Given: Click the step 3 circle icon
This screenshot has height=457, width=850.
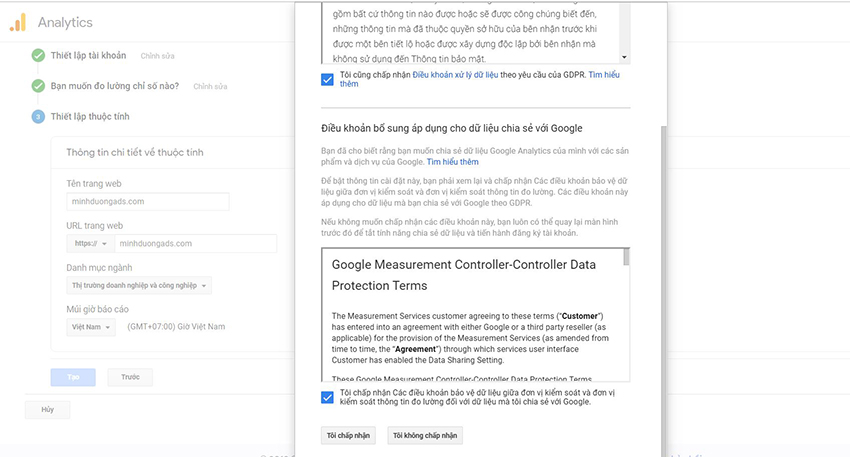Looking at the screenshot, I should click(38, 117).
